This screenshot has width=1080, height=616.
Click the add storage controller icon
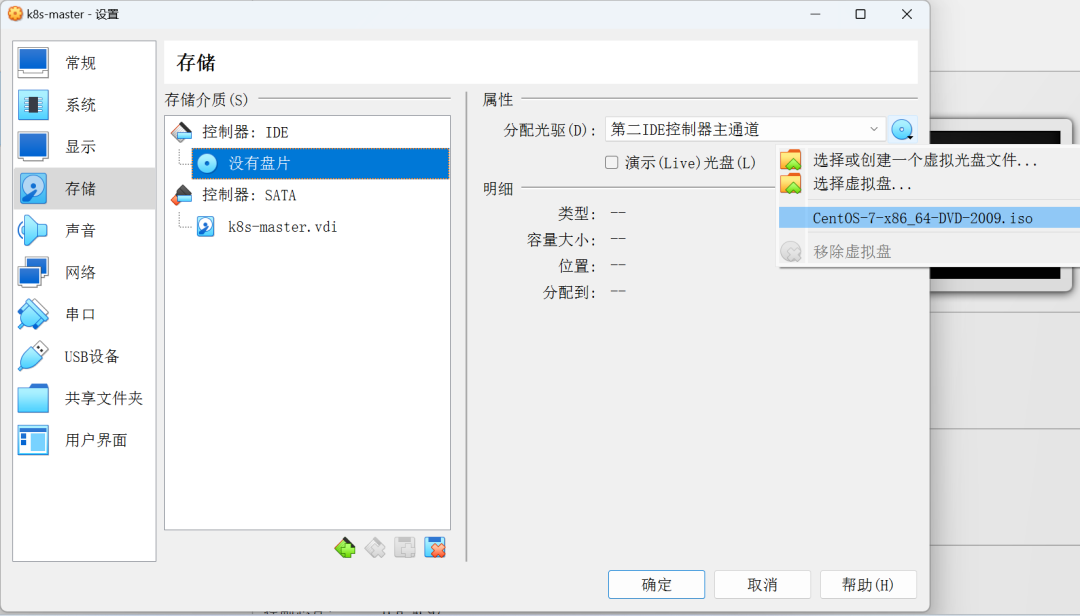(345, 548)
